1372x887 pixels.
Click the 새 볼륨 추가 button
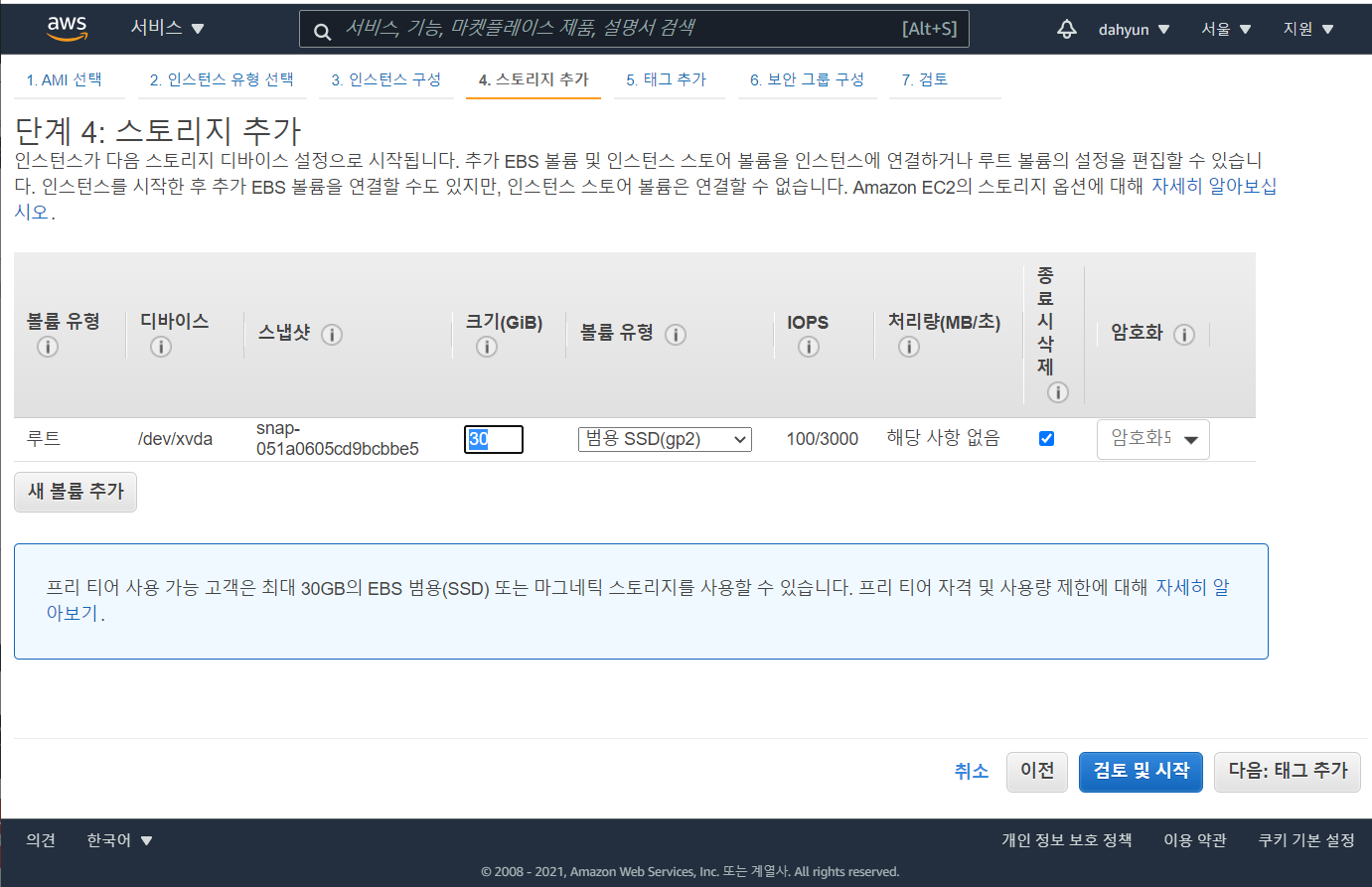point(76,492)
